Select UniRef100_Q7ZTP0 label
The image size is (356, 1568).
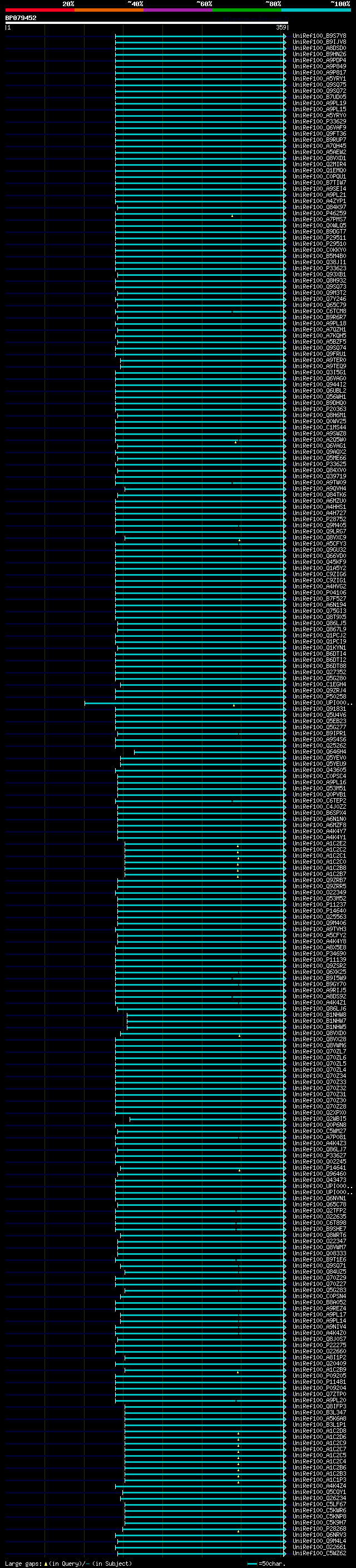click(319, 1393)
